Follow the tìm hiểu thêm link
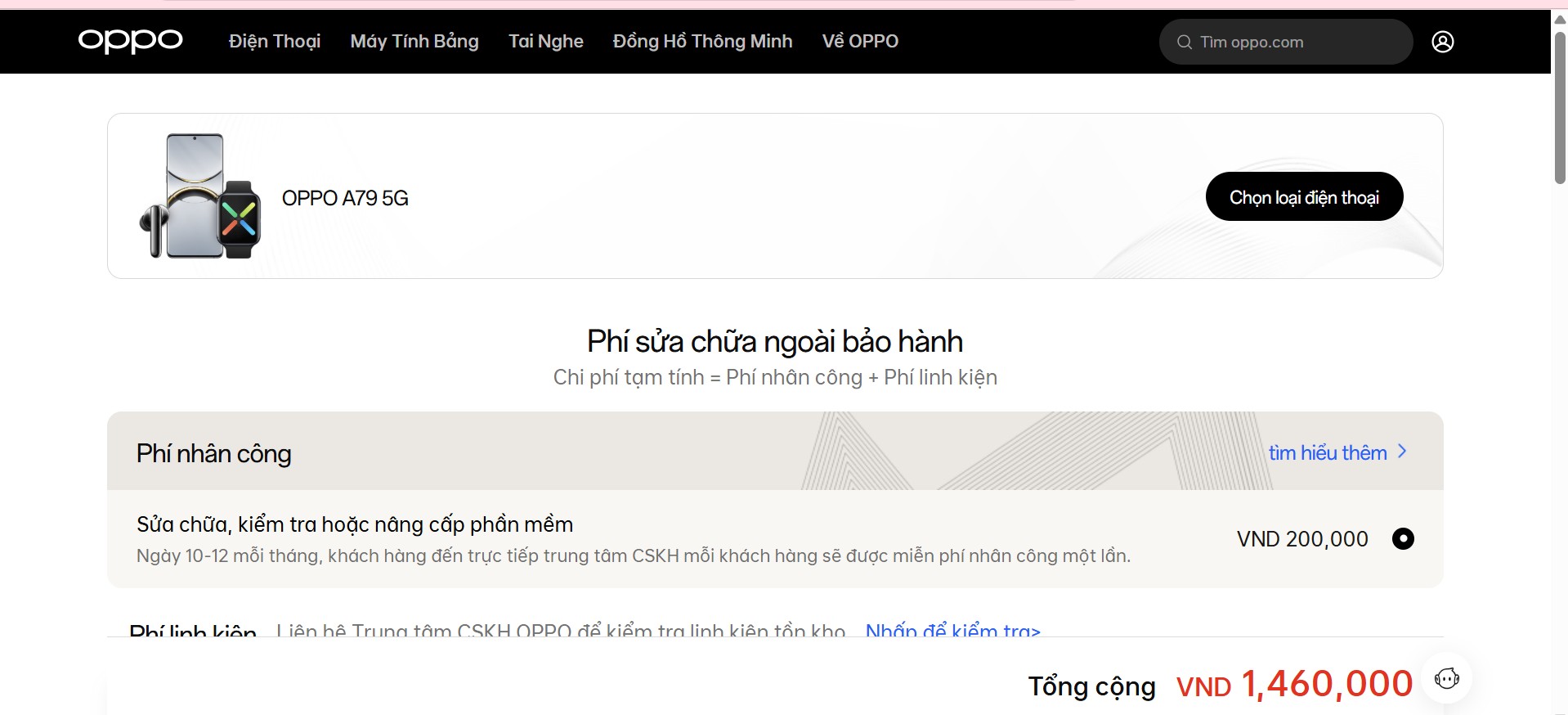The width and height of the screenshot is (1568, 715). [x=1328, y=452]
